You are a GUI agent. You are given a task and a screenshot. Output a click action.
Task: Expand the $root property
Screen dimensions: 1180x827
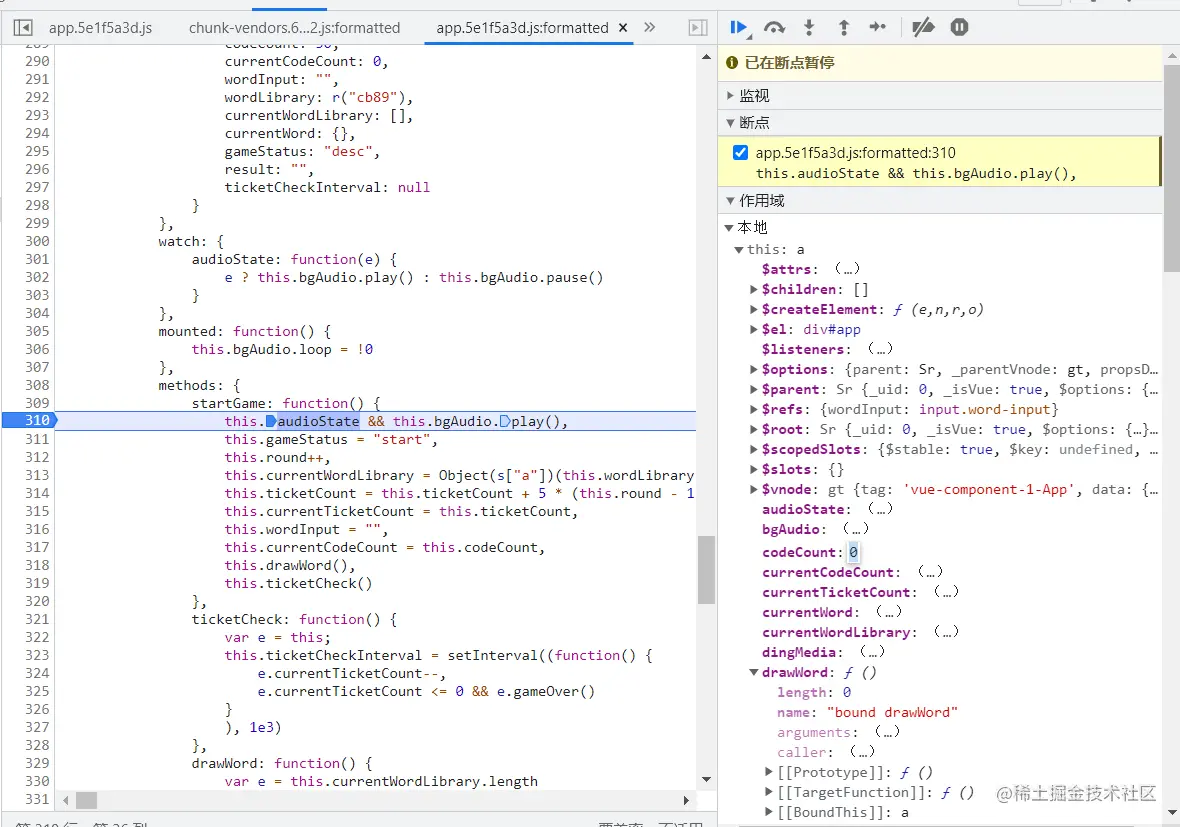[754, 430]
